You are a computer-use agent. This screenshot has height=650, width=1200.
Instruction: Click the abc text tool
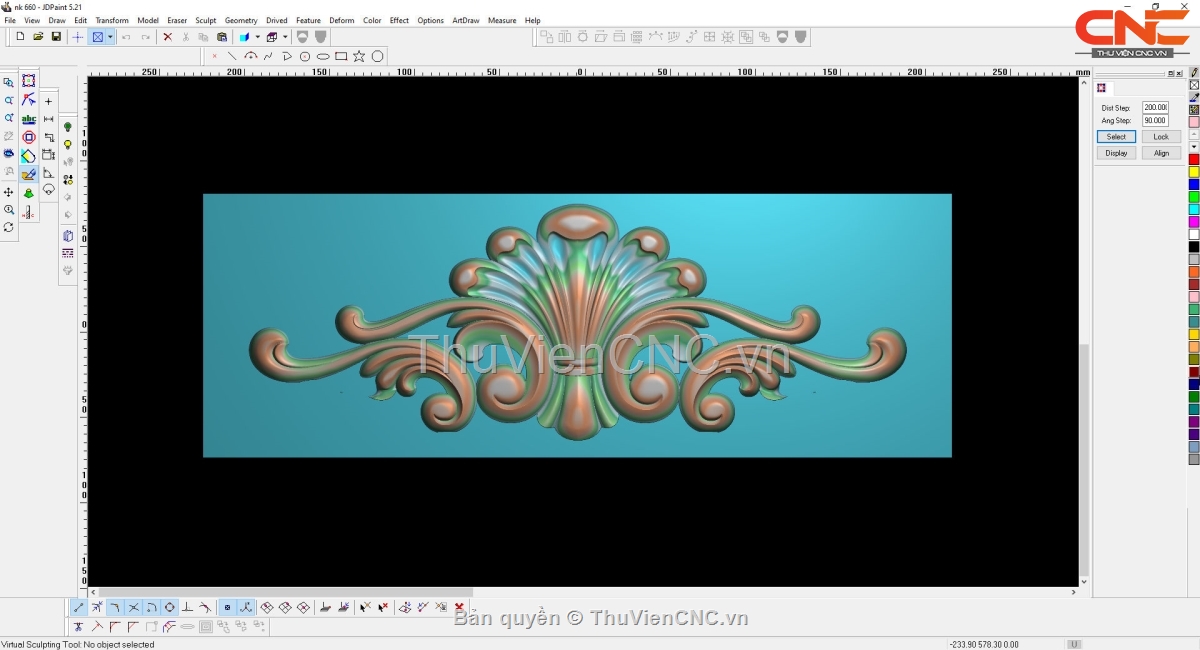29,119
